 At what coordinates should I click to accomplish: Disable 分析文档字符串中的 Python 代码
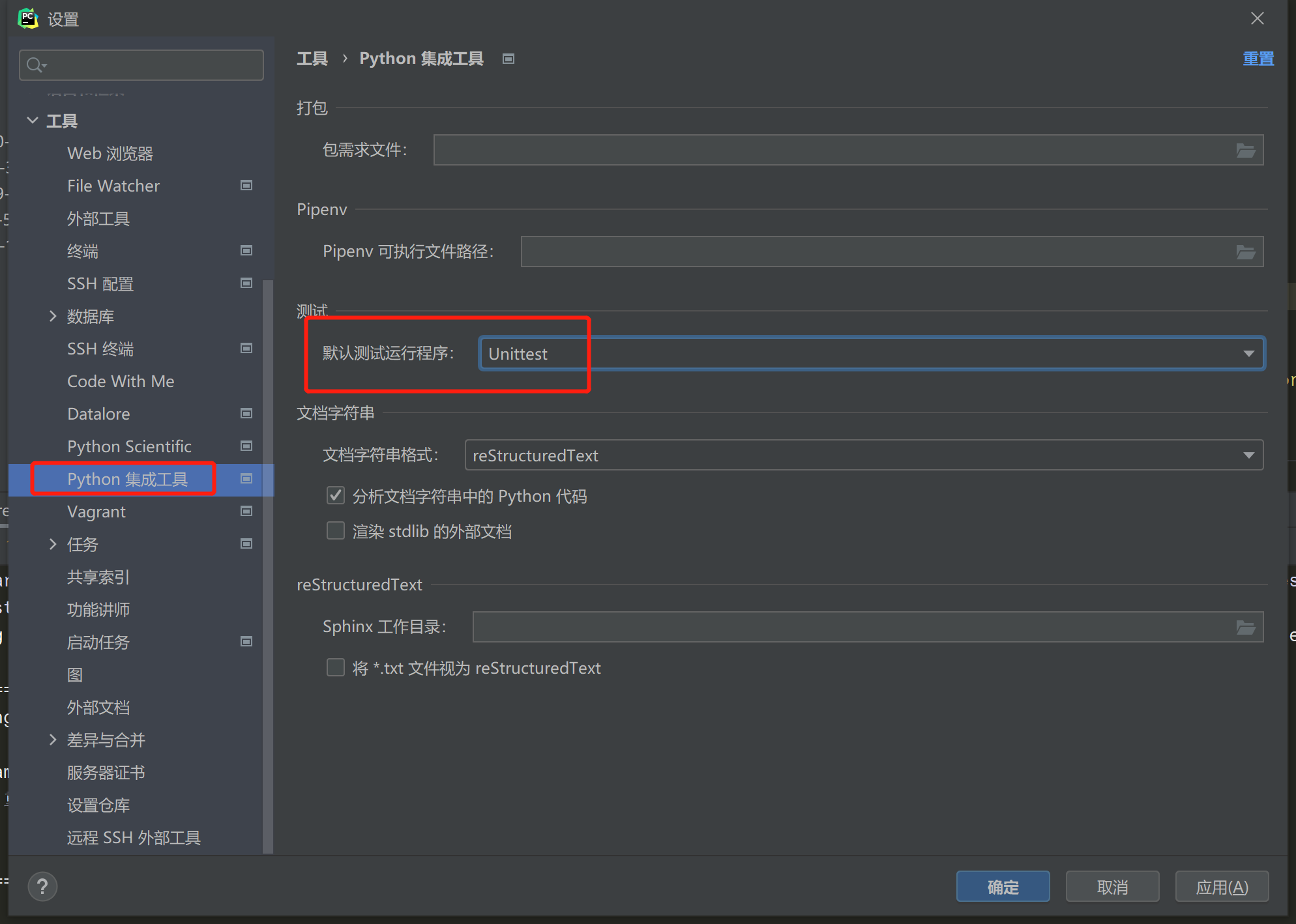click(335, 495)
